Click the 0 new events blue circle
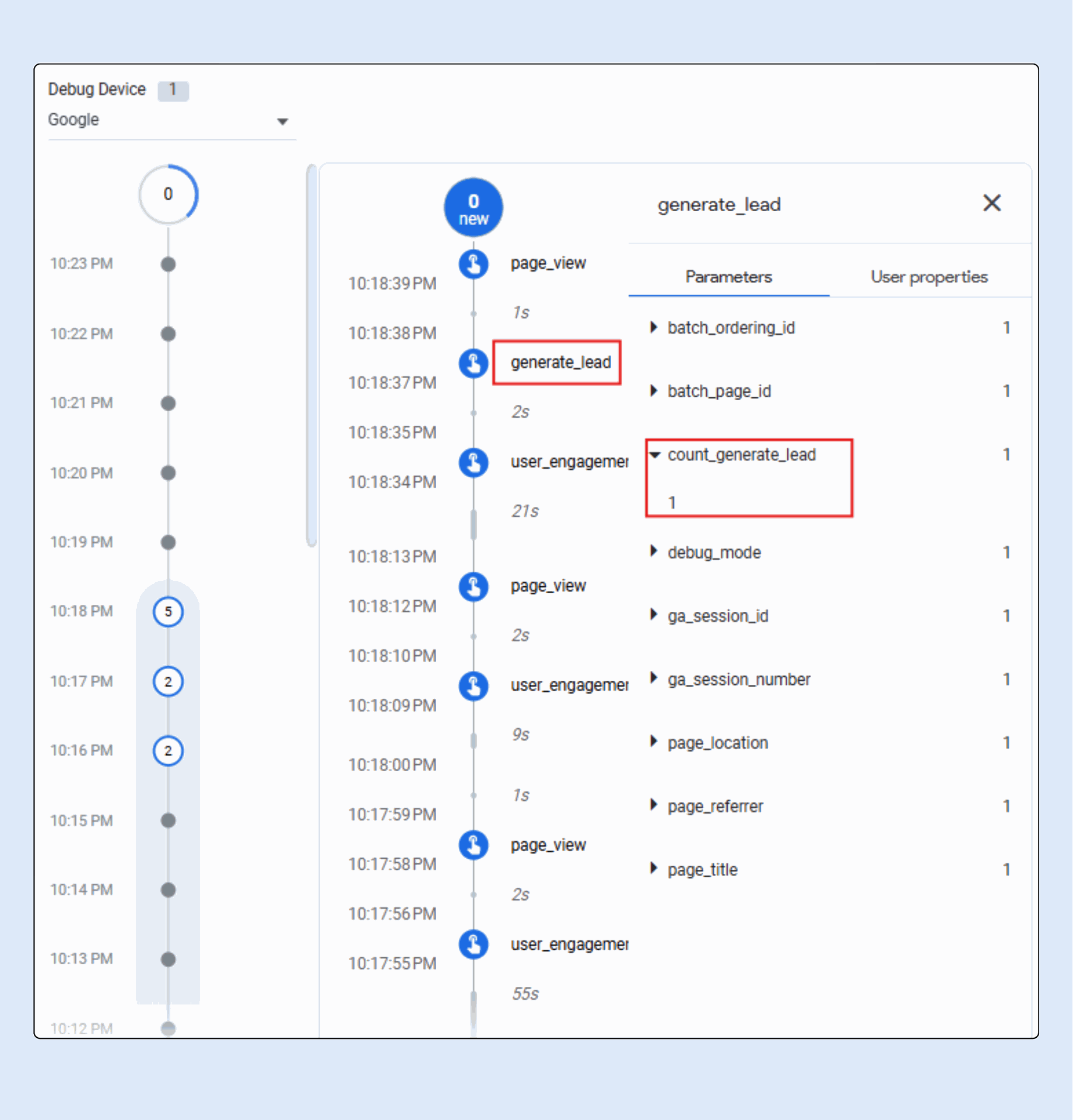This screenshot has height=1120, width=1073. 473,208
